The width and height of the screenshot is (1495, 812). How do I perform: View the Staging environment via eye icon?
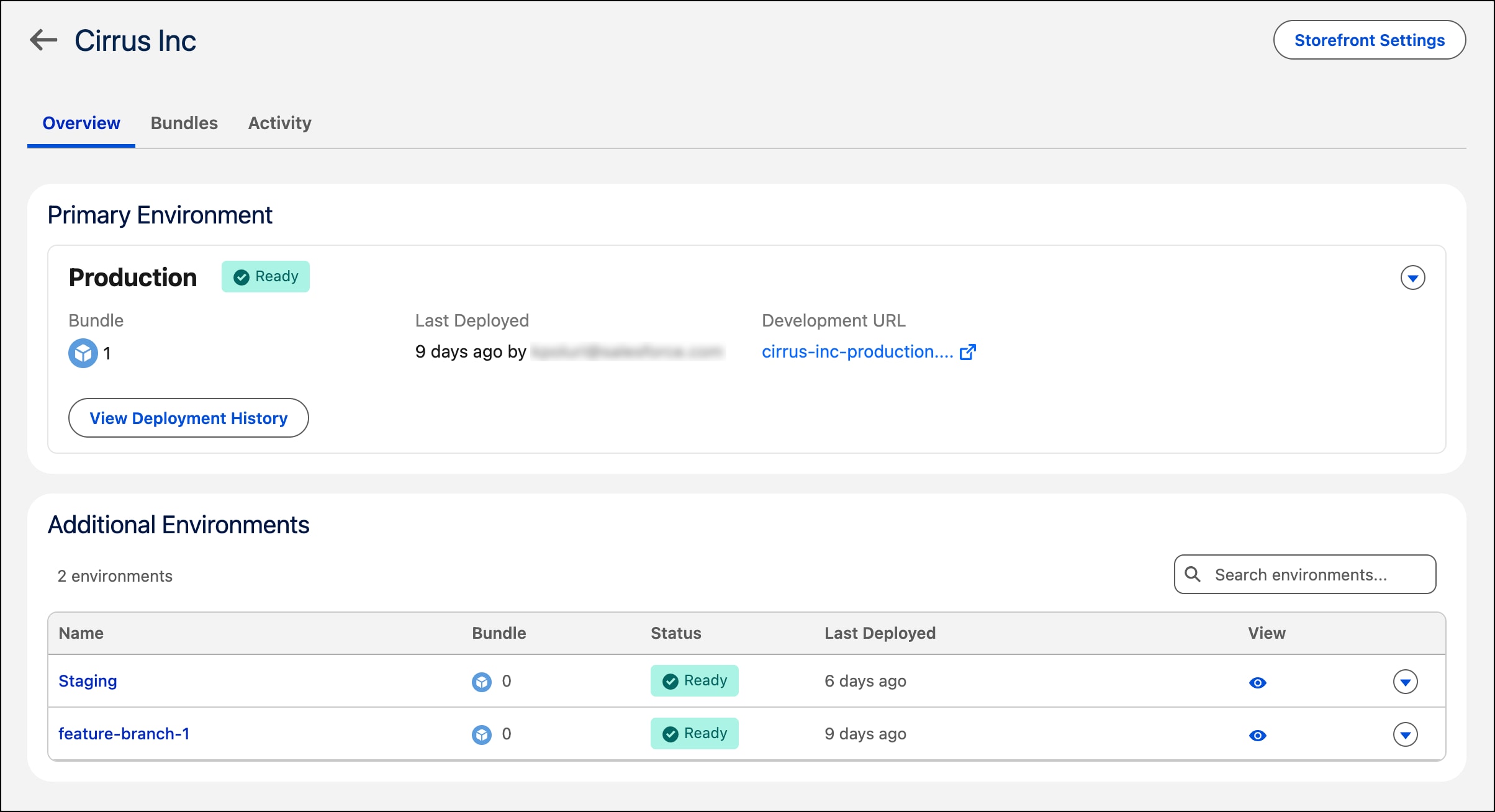[x=1258, y=682]
